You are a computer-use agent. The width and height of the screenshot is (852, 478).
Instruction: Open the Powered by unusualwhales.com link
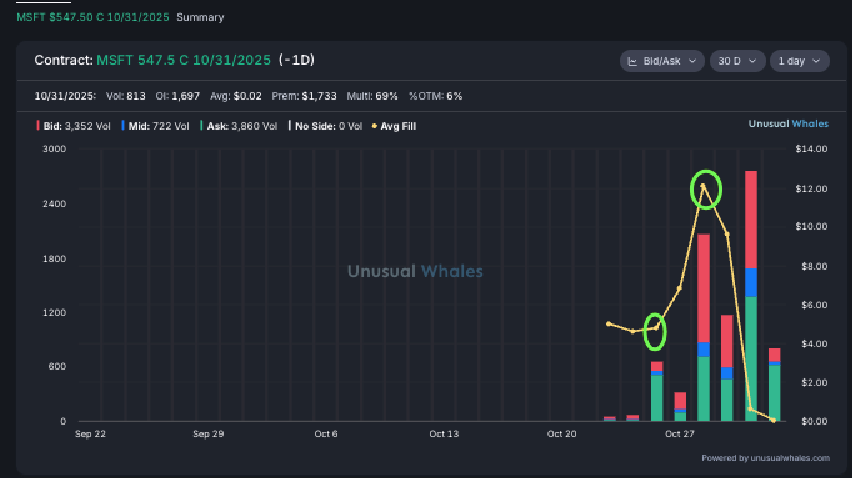(766, 458)
